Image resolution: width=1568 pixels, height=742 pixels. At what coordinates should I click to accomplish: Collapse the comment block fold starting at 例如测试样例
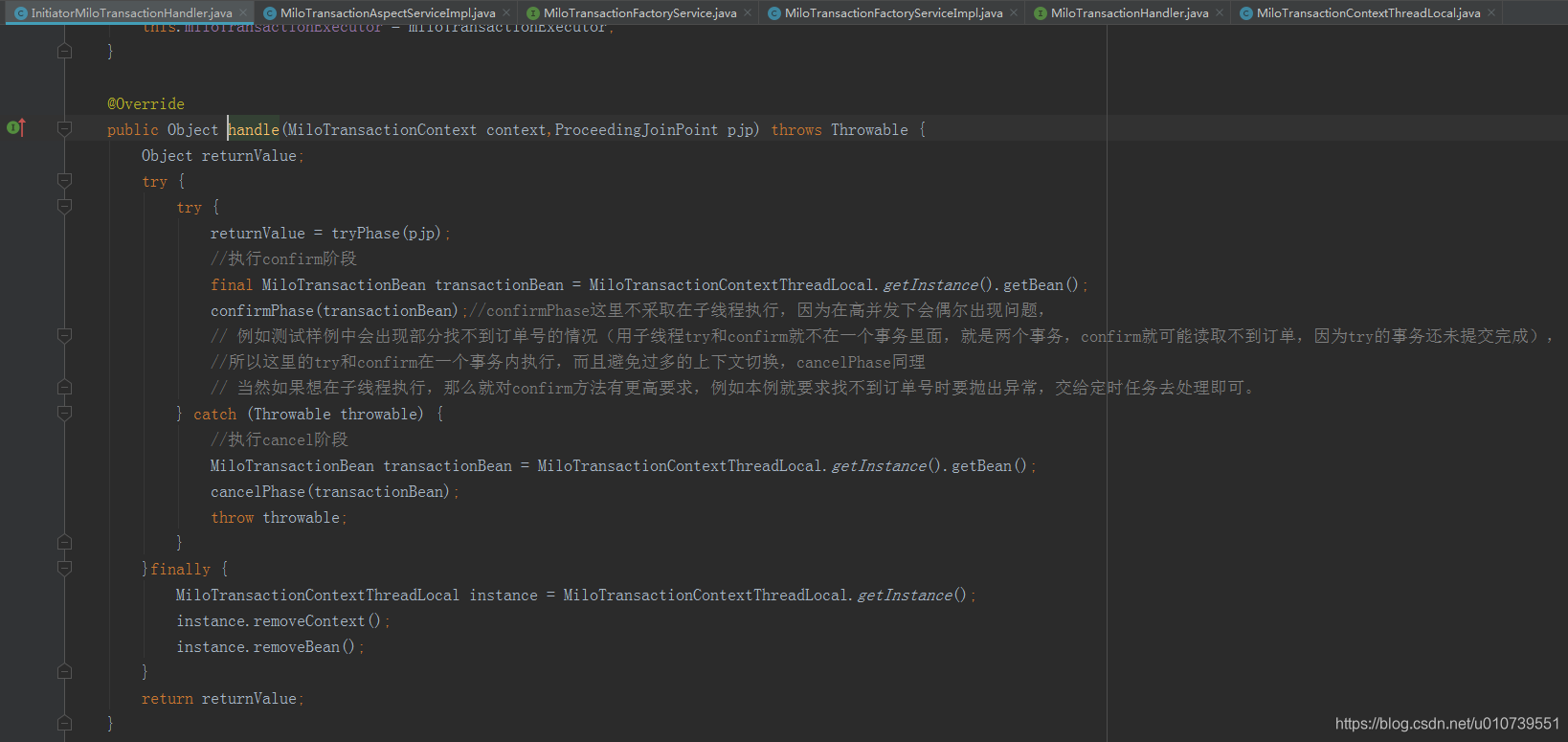64,335
